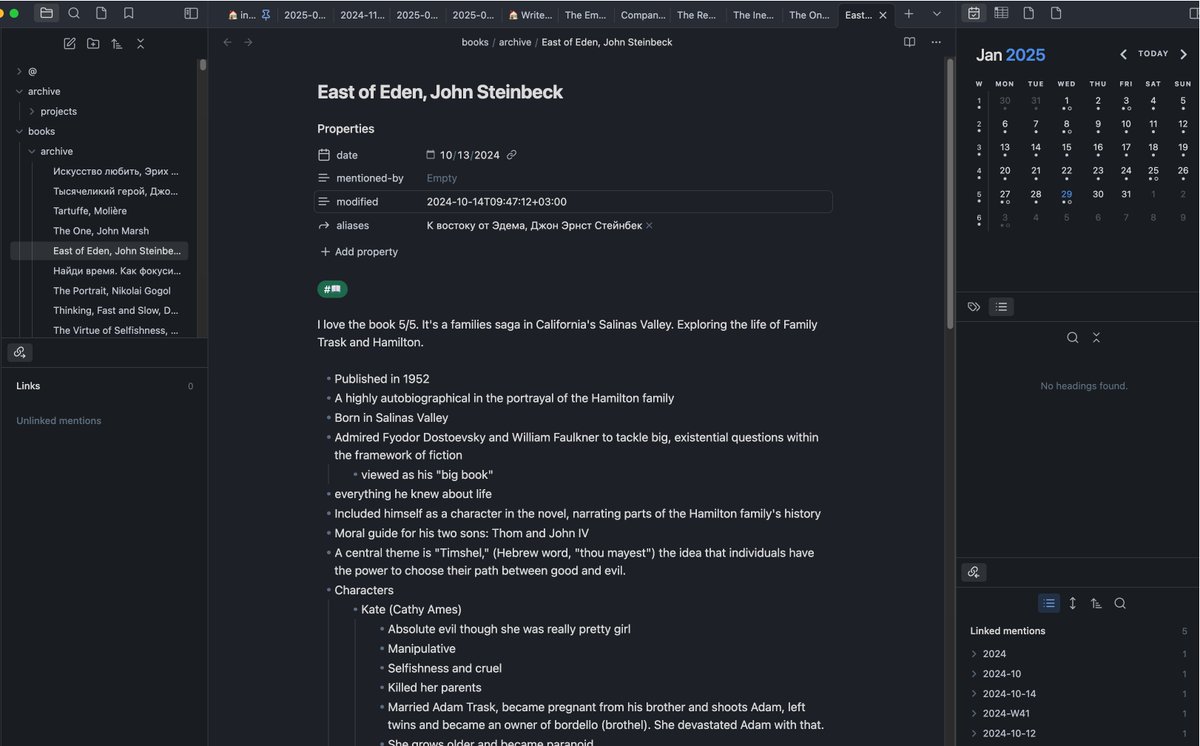Switch to the Compan... tab
Image resolution: width=1200 pixels, height=746 pixels.
pos(641,15)
